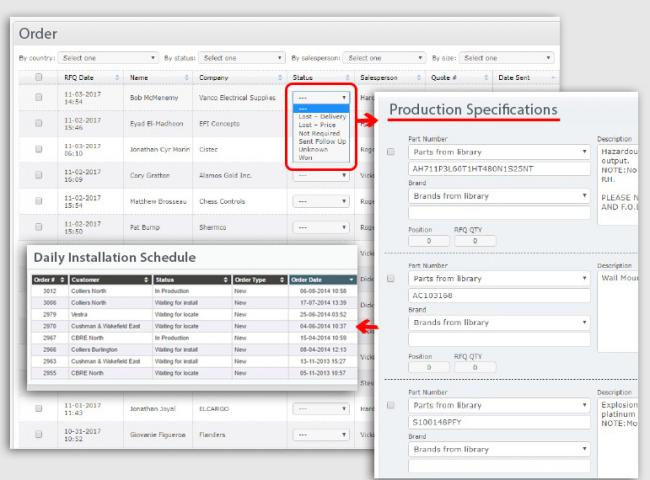This screenshot has width=650, height=480.
Task: Select Eyad El-Madhoon row checkbox
Action: click(x=39, y=123)
